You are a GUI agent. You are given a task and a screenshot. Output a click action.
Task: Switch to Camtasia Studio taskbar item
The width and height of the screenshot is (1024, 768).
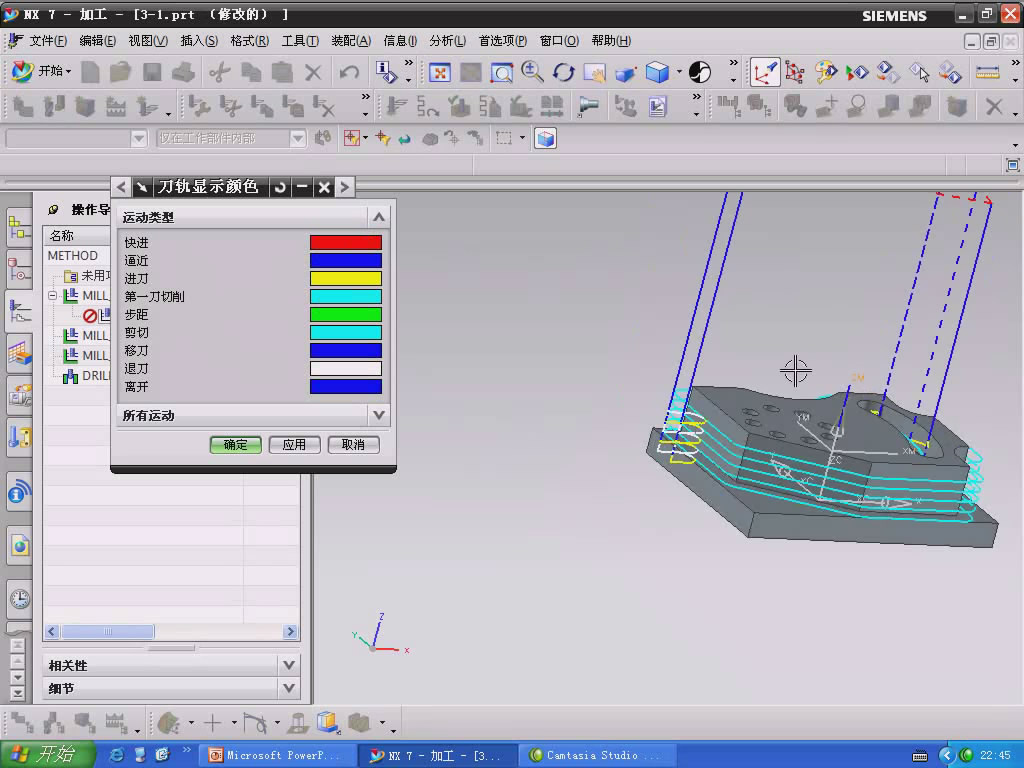coord(597,755)
